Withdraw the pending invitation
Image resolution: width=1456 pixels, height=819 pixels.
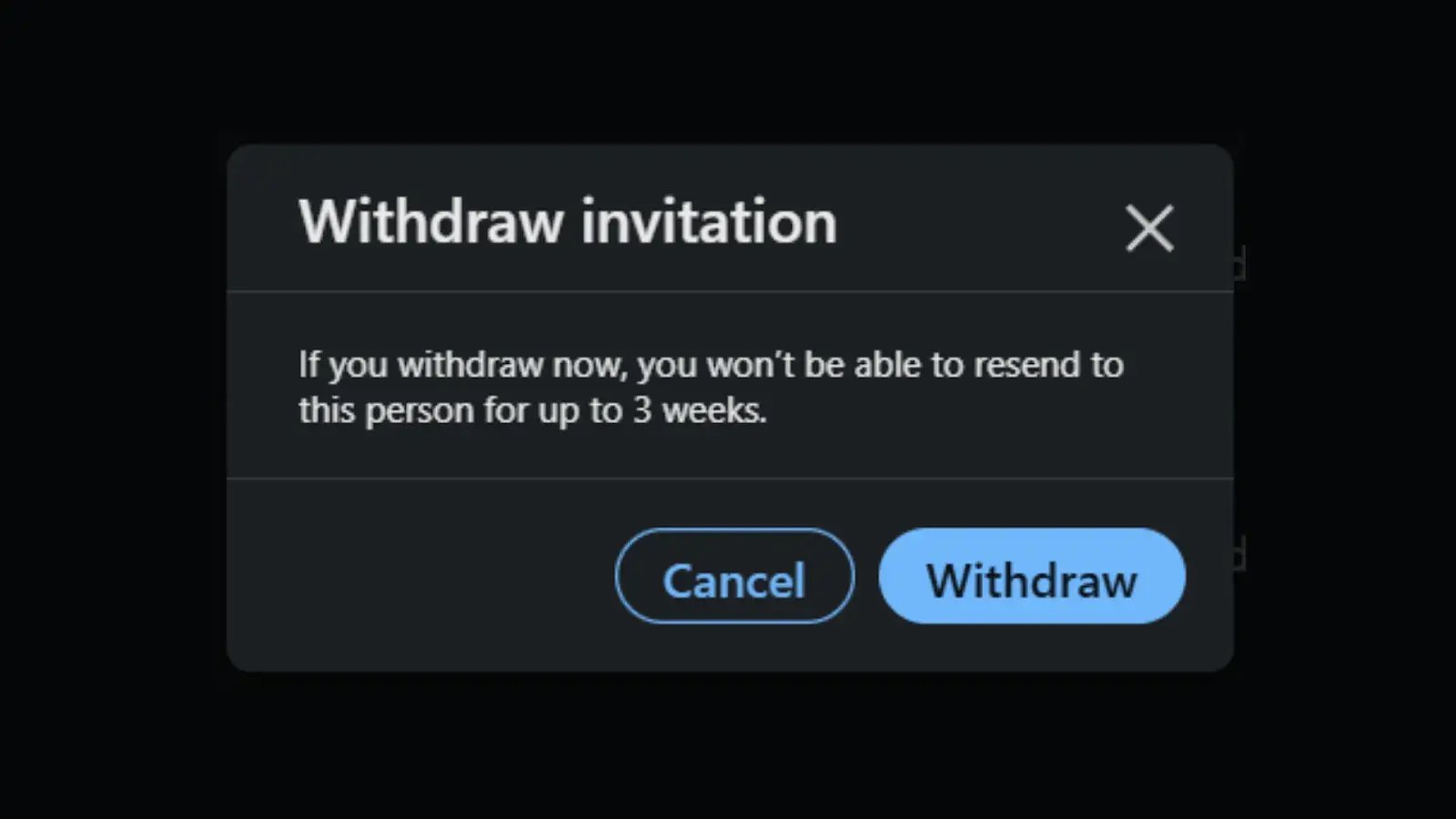(x=1032, y=576)
